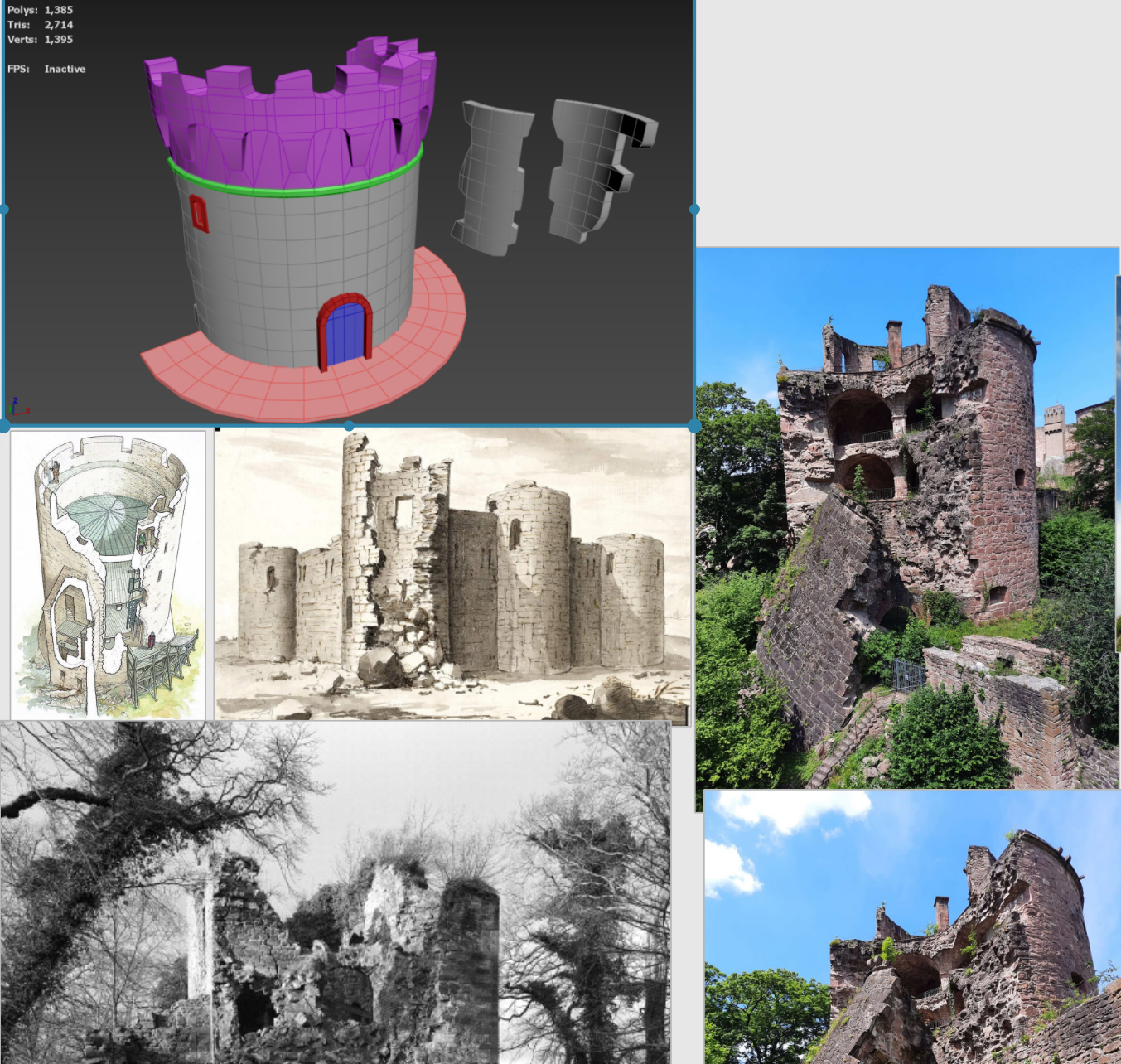Click the "FPS: Inactive" text
This screenshot has width=1121, height=1064.
point(46,69)
